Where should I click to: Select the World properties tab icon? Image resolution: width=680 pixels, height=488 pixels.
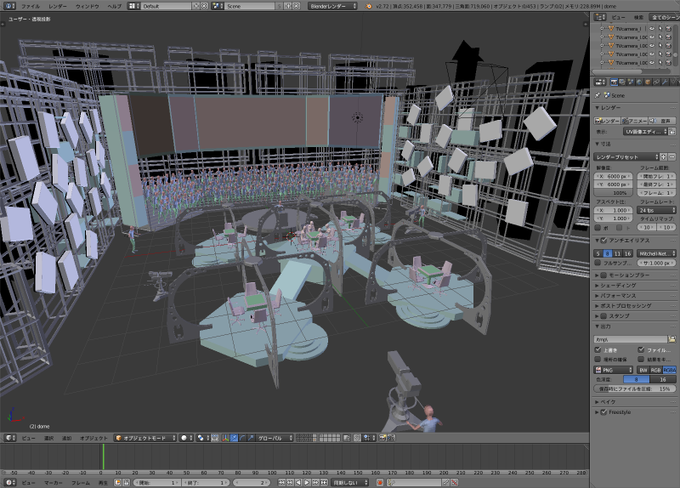tap(639, 82)
